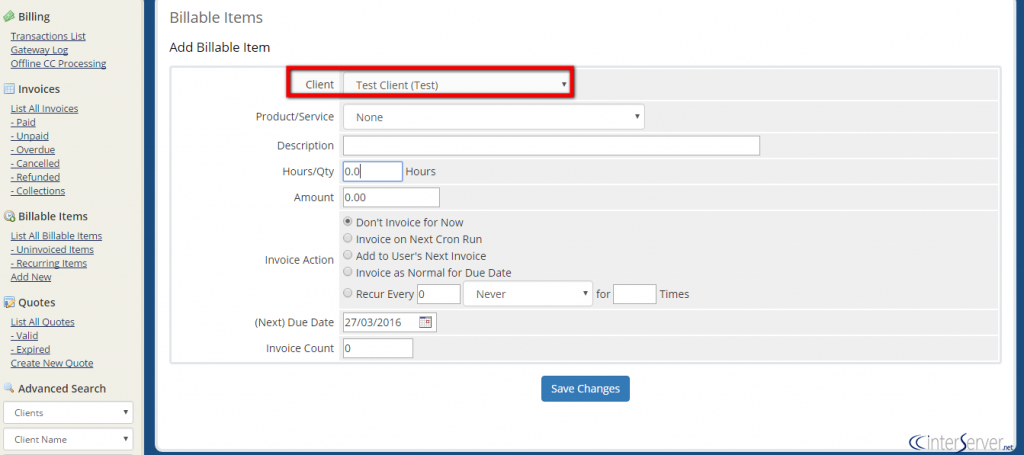Screen dimensions: 1024x455
Task: Click the Billable Items section icon
Action: tap(9, 217)
